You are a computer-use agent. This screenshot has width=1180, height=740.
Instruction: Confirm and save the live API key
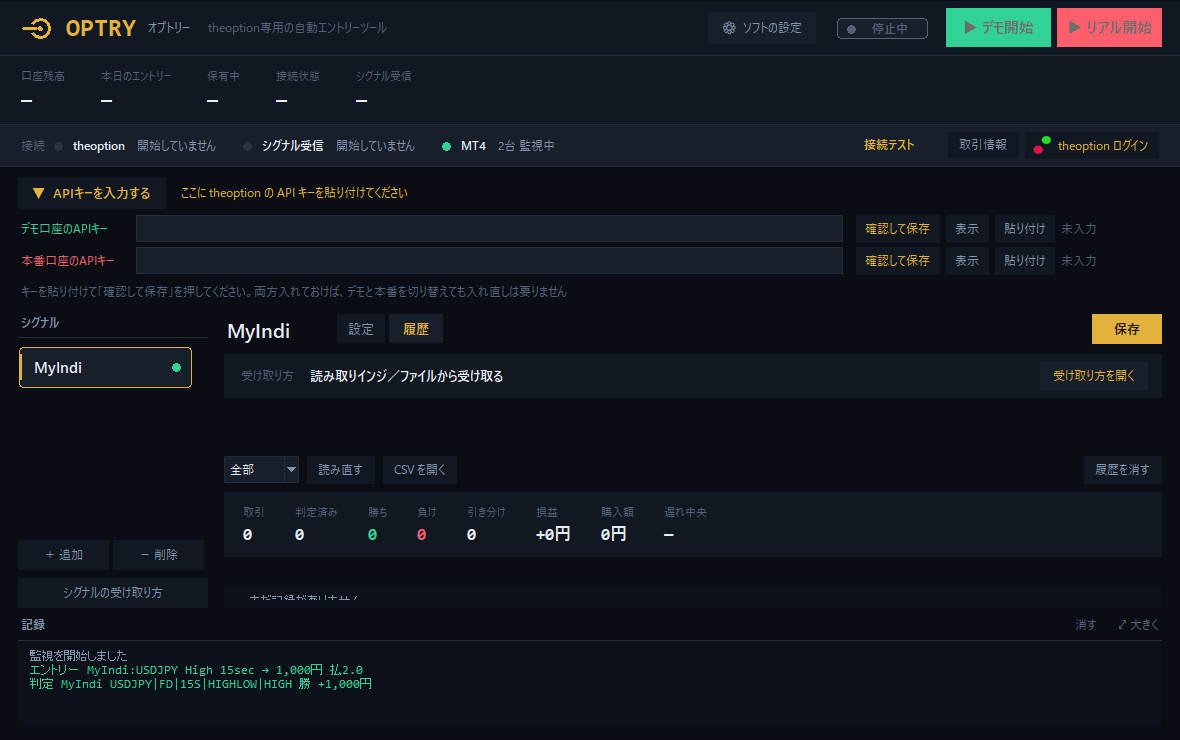(x=897, y=260)
